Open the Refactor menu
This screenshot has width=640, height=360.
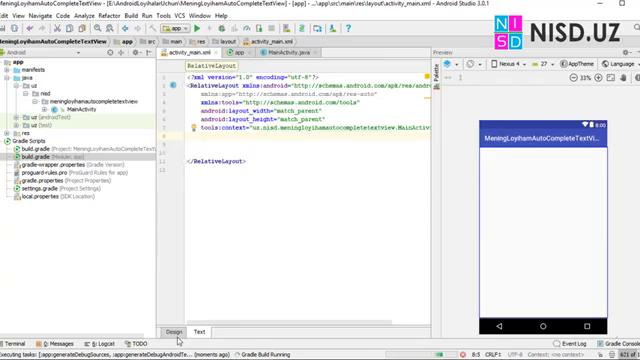109,16
